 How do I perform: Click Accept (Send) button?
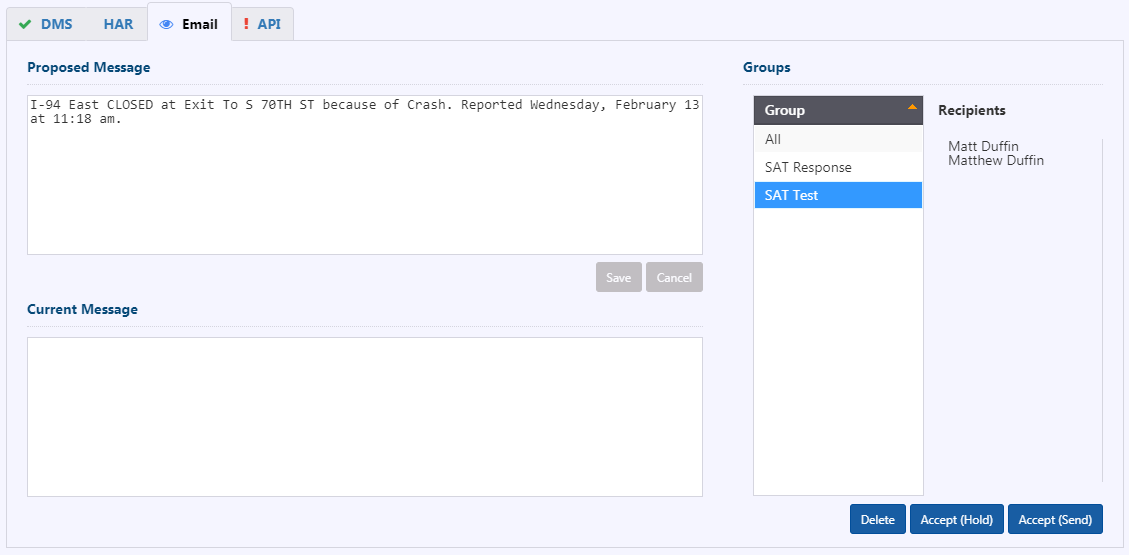coord(1055,519)
